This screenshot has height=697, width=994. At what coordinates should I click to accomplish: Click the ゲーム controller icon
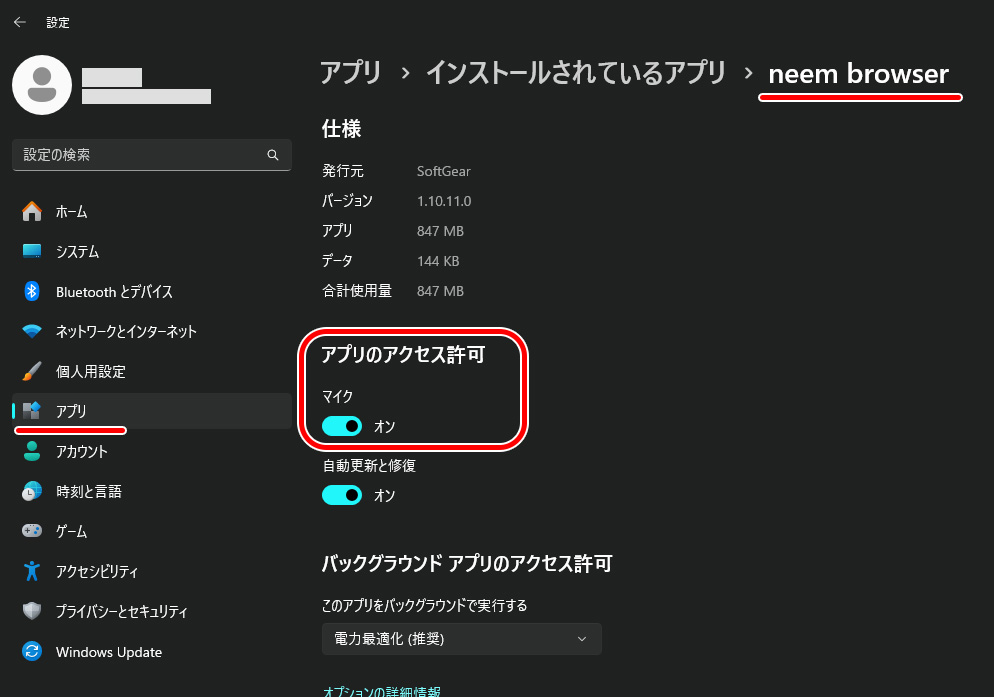tap(32, 530)
